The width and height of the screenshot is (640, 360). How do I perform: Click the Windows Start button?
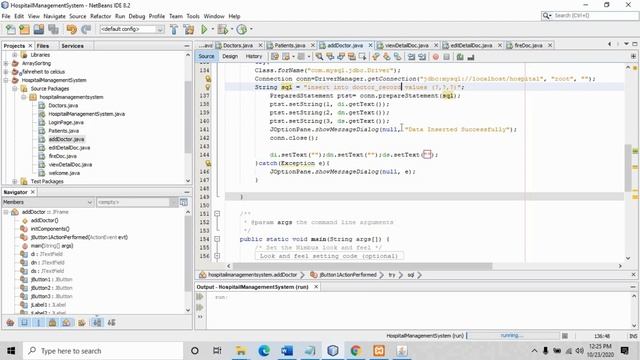(11, 351)
